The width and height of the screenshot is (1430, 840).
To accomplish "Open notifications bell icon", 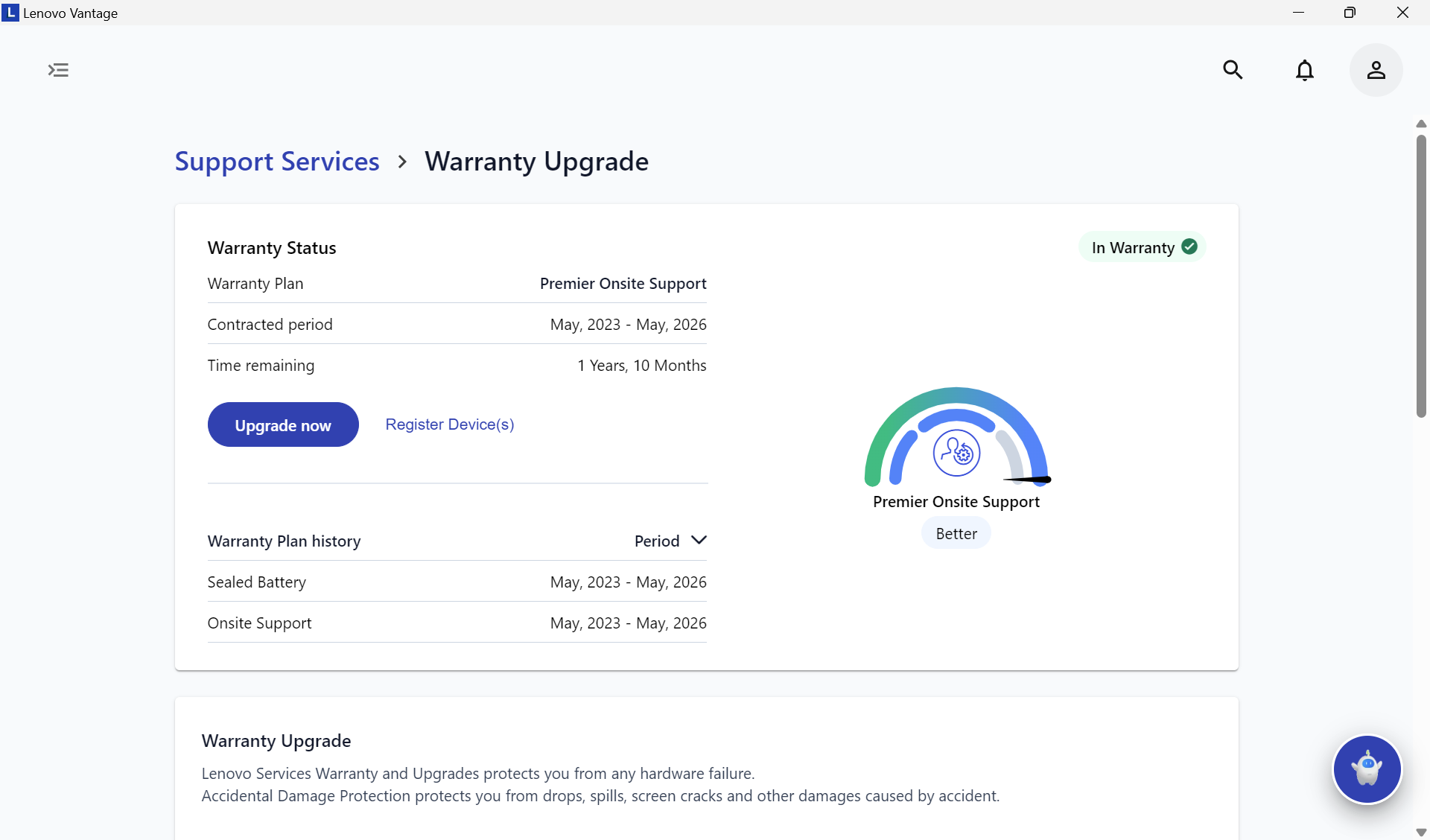I will (1304, 70).
